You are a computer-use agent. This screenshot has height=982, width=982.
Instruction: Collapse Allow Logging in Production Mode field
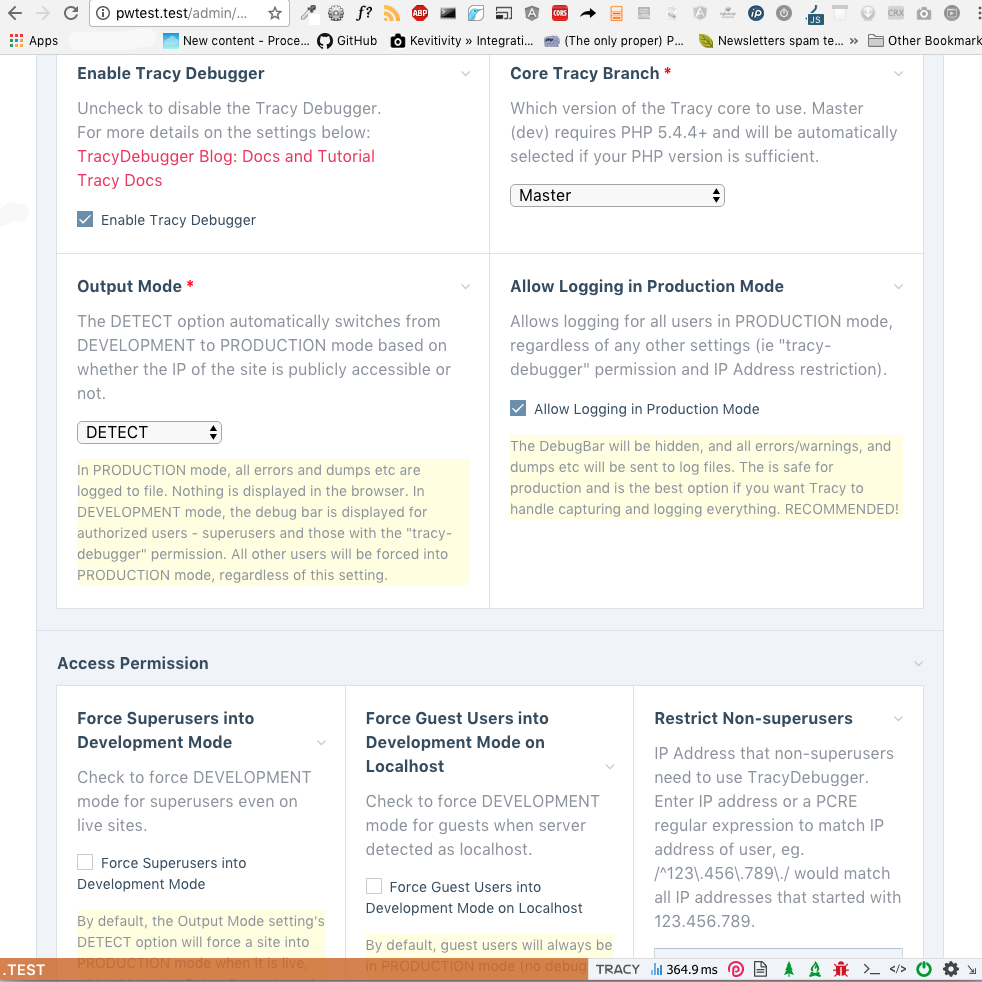click(x=898, y=287)
